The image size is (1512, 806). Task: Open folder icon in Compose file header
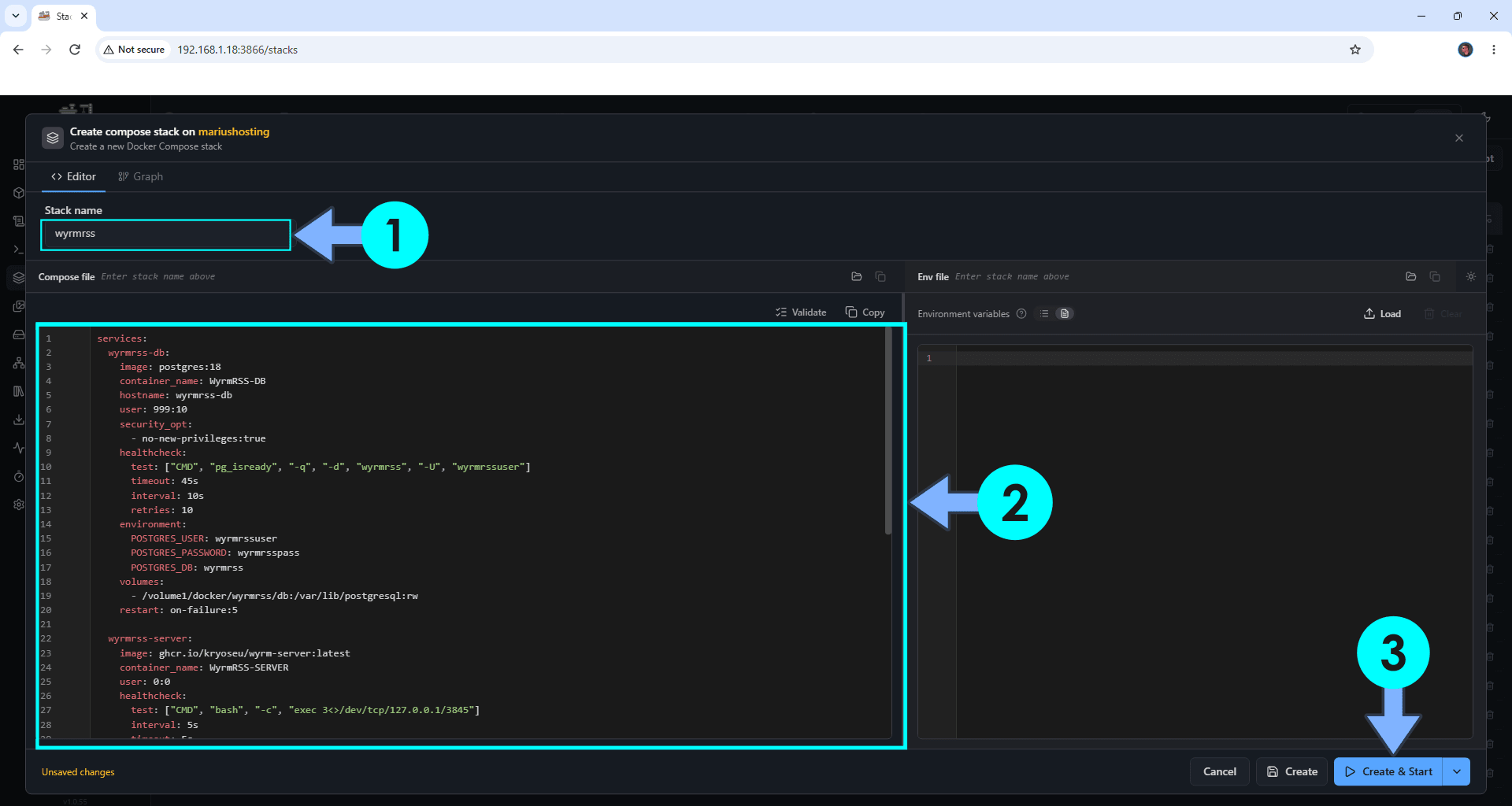point(857,277)
